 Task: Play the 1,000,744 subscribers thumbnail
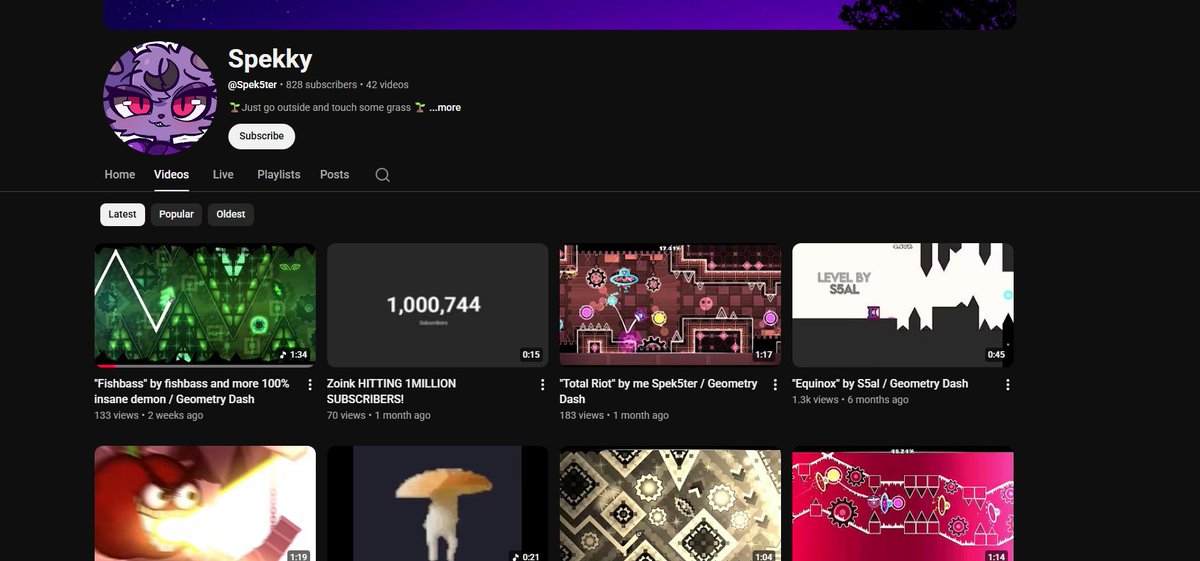click(438, 305)
